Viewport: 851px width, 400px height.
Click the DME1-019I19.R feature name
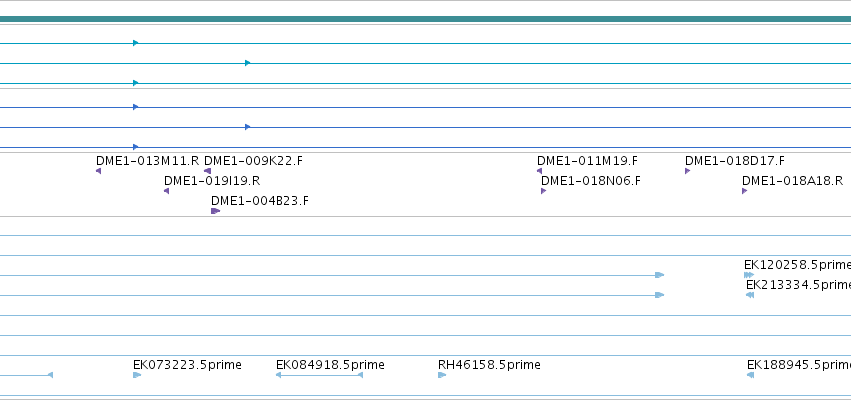[x=212, y=181]
